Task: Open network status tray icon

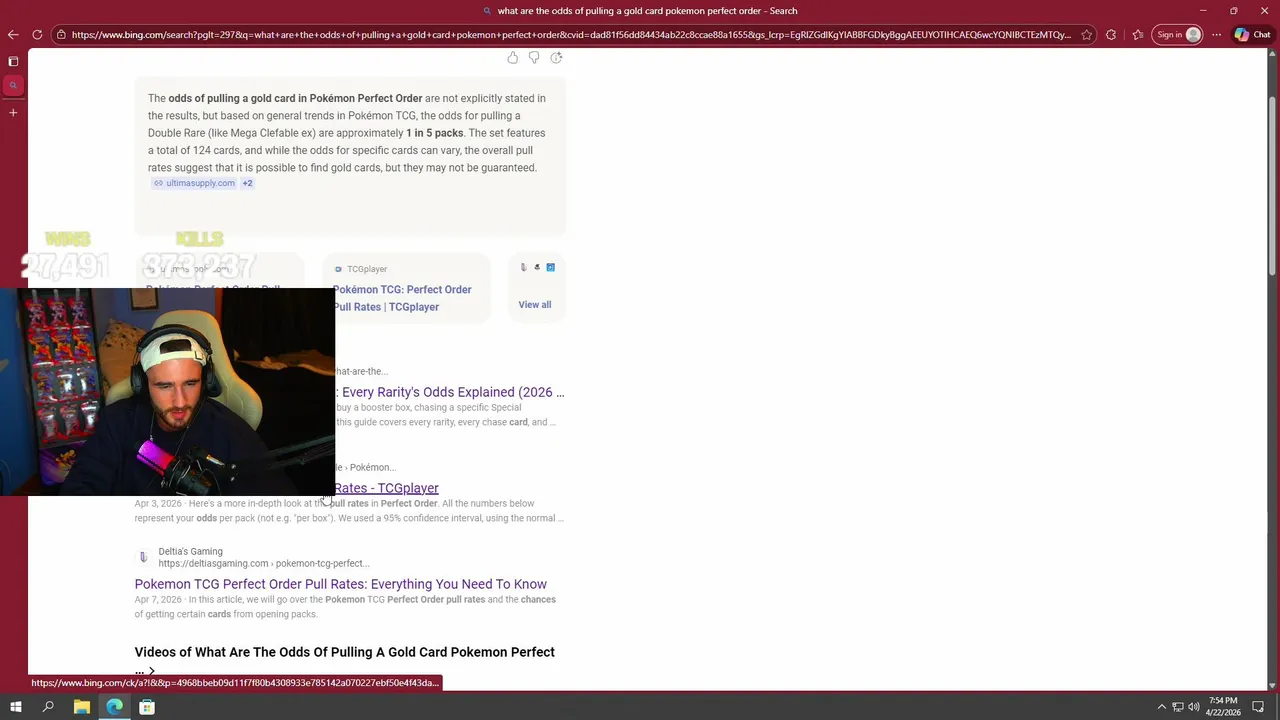Action: [1178, 707]
